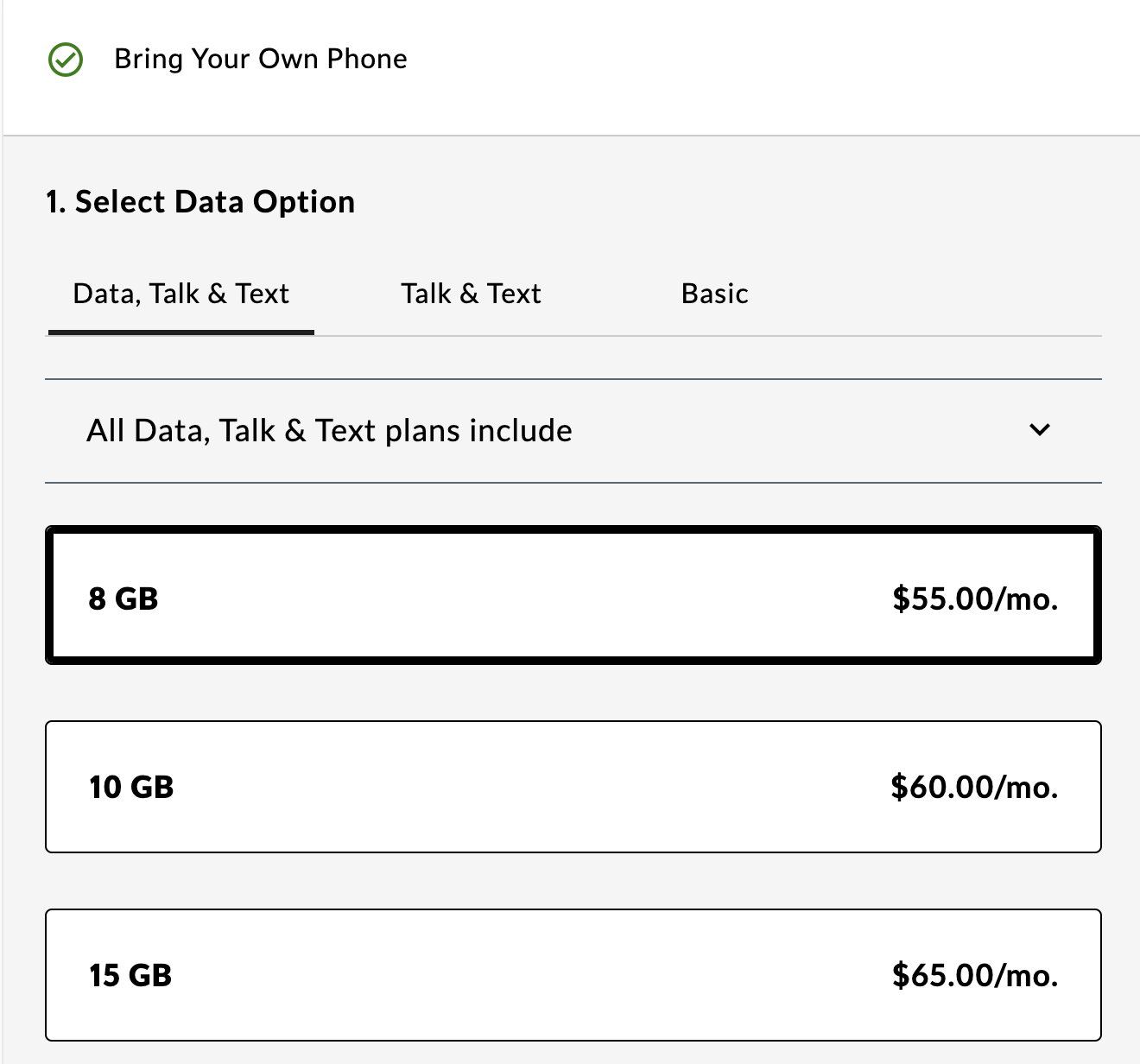Click the $65.00/mo. price text
This screenshot has height=1064, width=1140.
(x=975, y=975)
